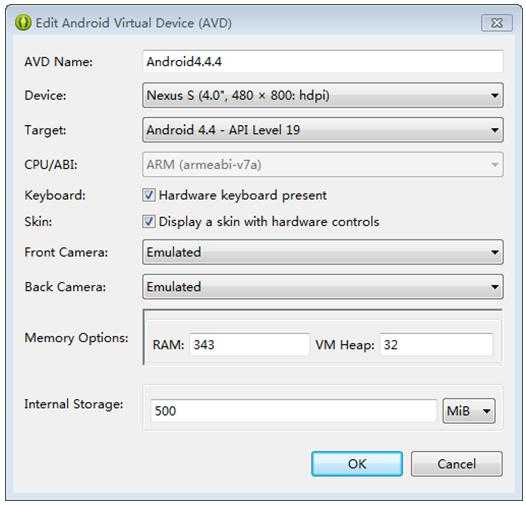Open the MiB storage unit dropdown

tap(469, 411)
